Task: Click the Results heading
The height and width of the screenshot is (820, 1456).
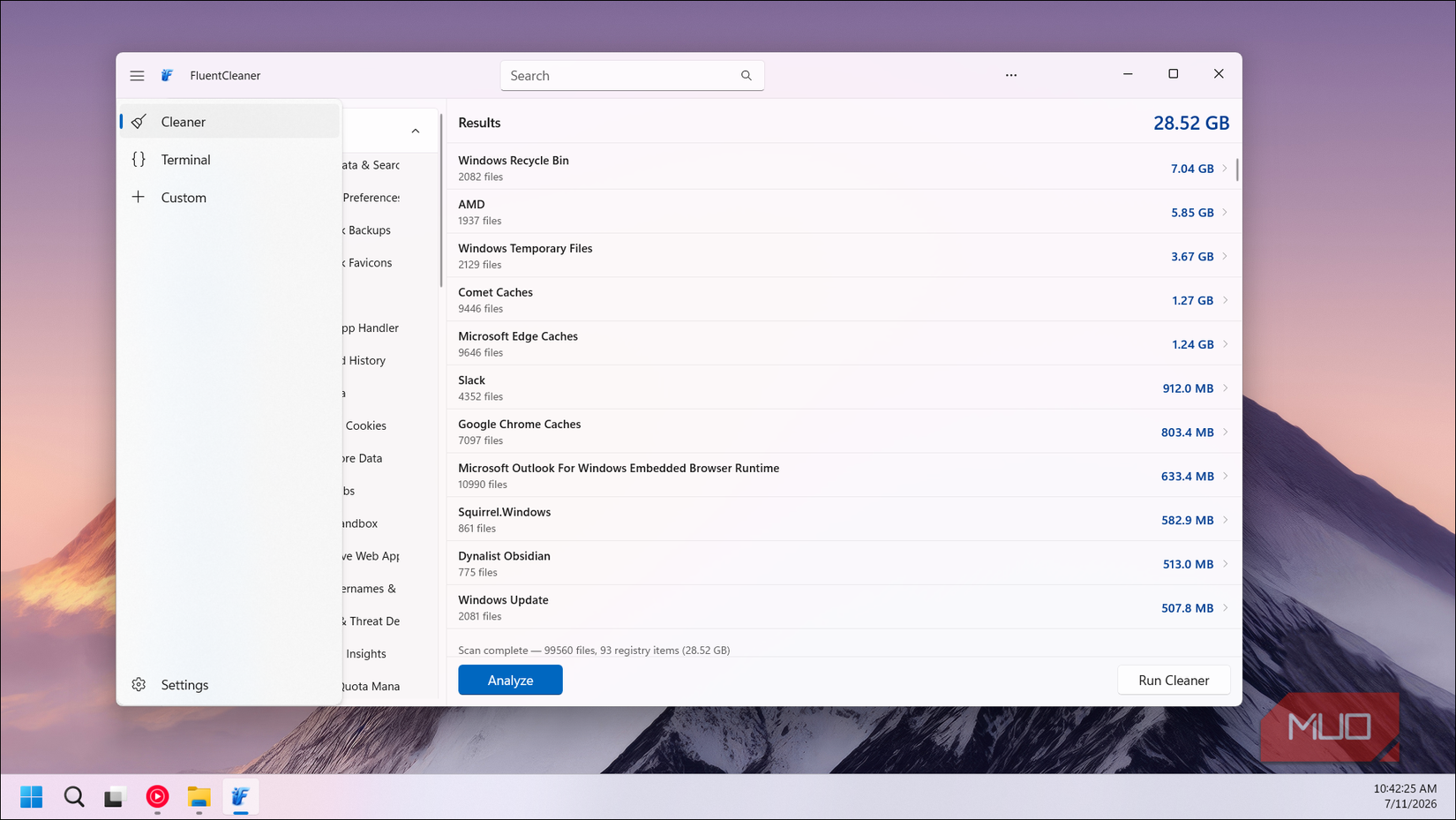Action: pyautogui.click(x=479, y=123)
